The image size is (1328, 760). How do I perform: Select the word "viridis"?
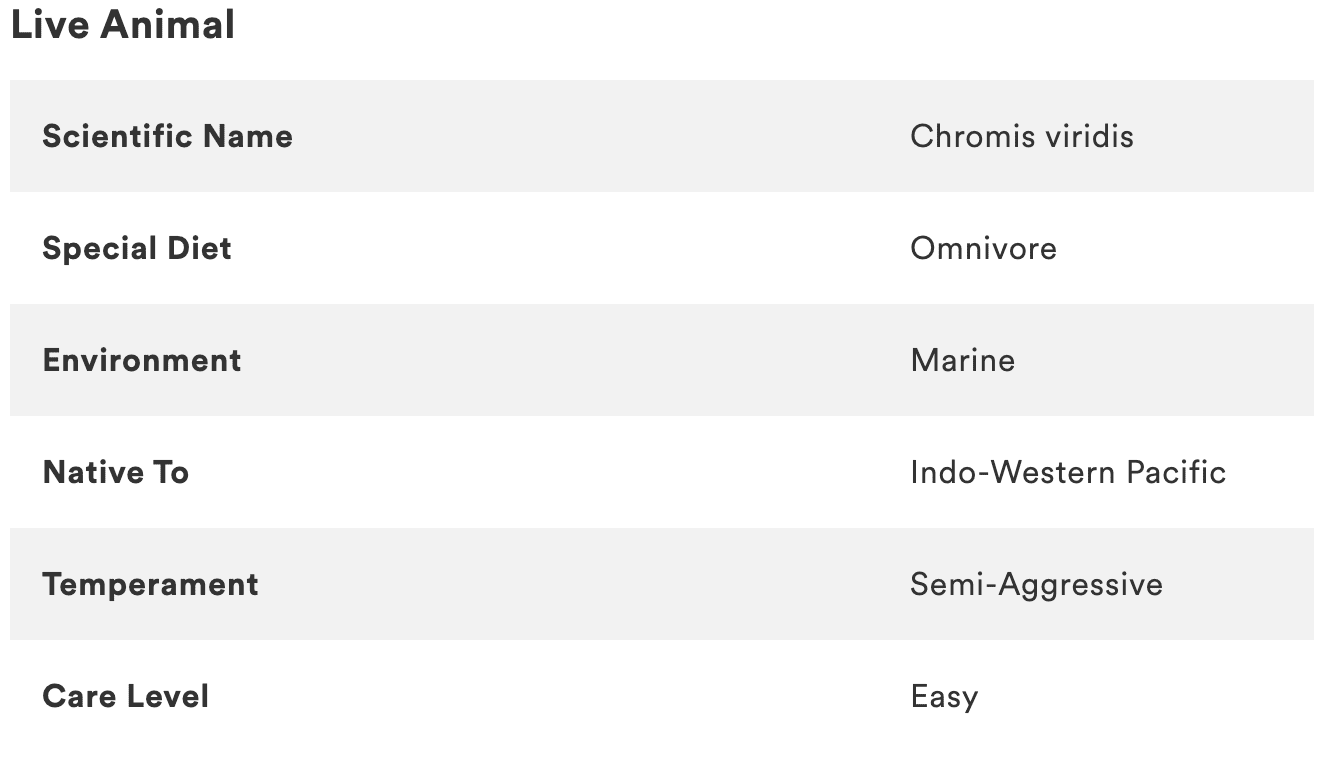tap(1089, 136)
